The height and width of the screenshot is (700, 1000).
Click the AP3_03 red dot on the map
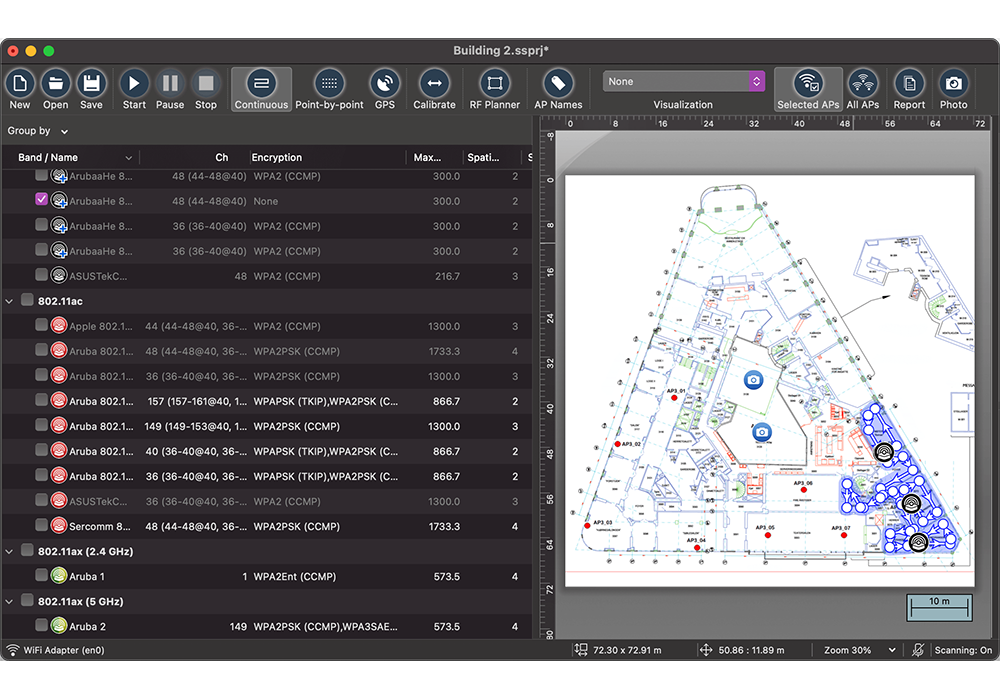coord(587,525)
